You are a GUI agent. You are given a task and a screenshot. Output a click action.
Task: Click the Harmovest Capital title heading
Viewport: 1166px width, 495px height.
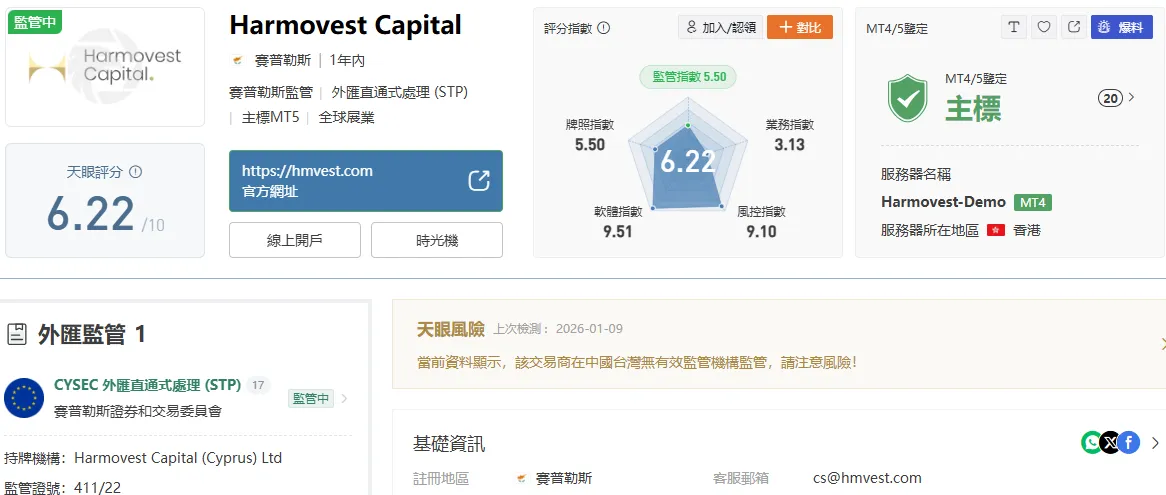(345, 25)
